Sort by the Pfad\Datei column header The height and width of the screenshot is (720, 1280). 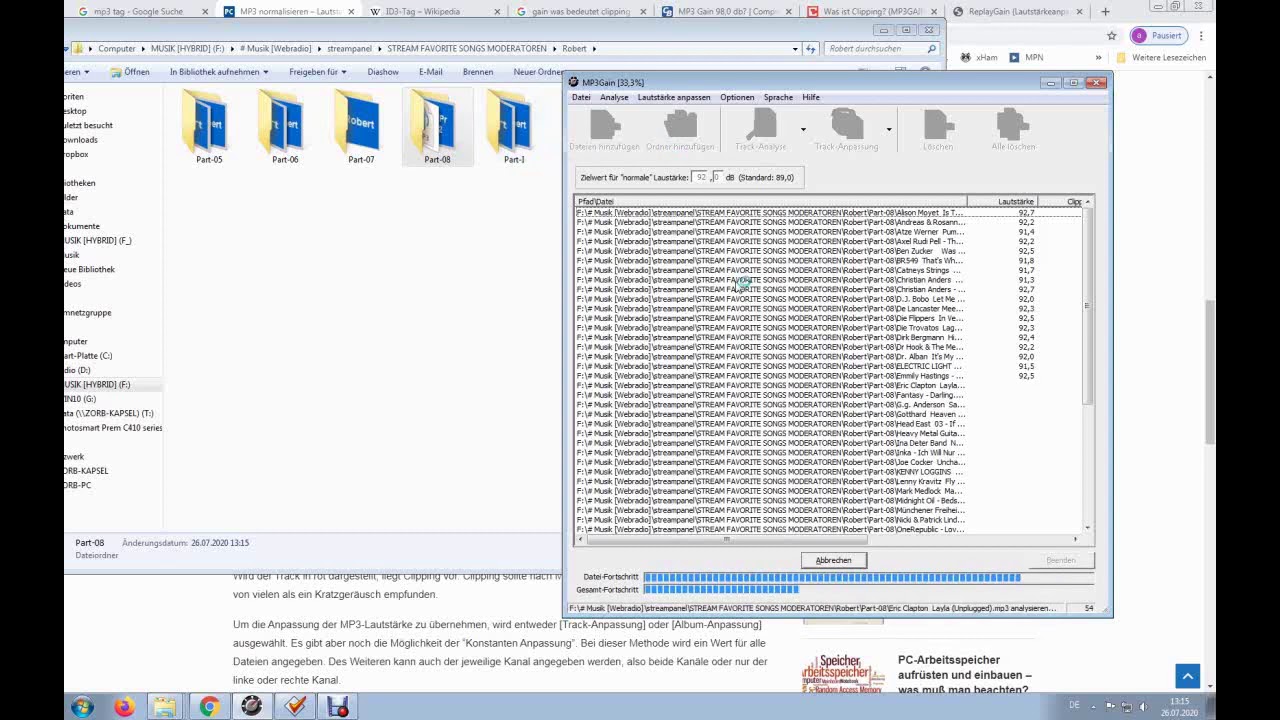[770, 202]
